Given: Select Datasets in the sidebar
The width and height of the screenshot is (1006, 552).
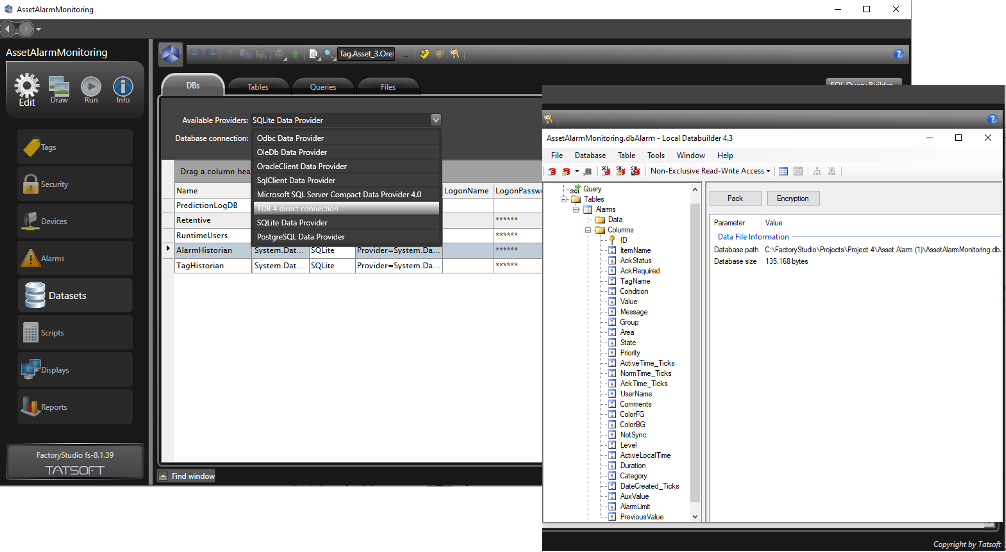Looking at the screenshot, I should click(x=74, y=296).
